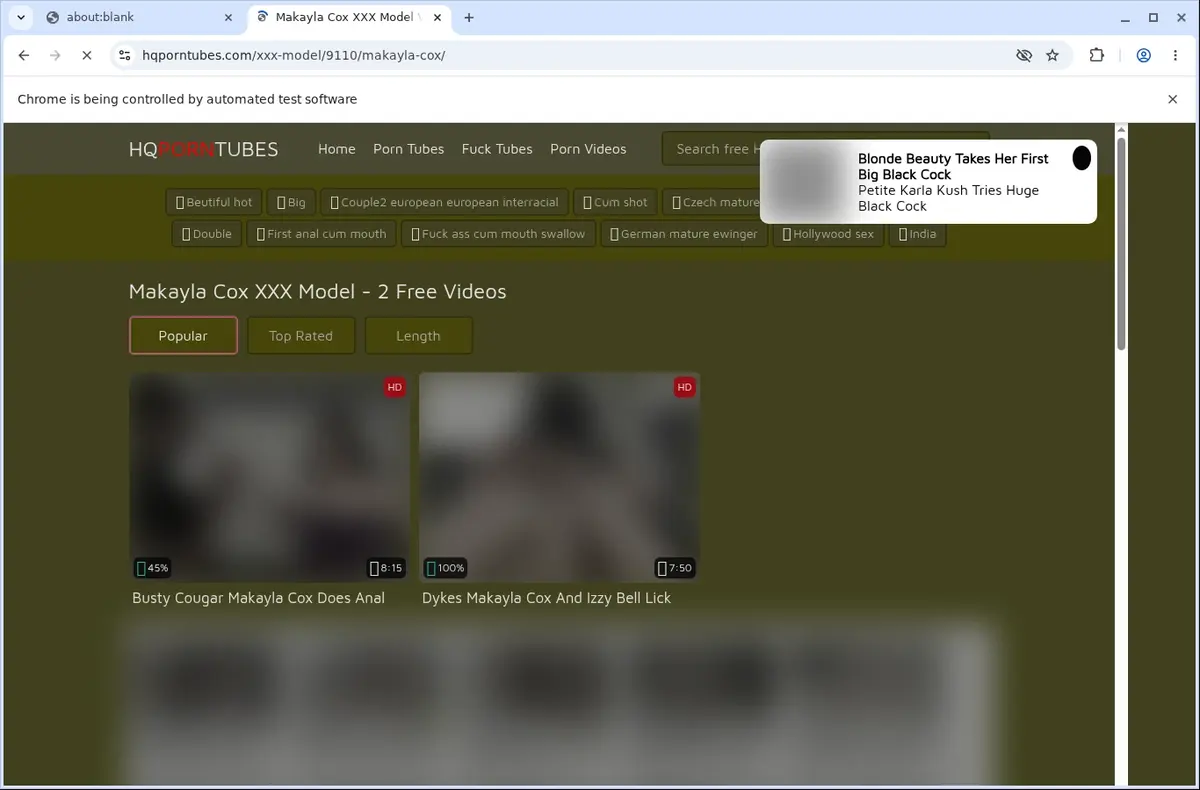Open the Hollywood sex tag

(828, 234)
